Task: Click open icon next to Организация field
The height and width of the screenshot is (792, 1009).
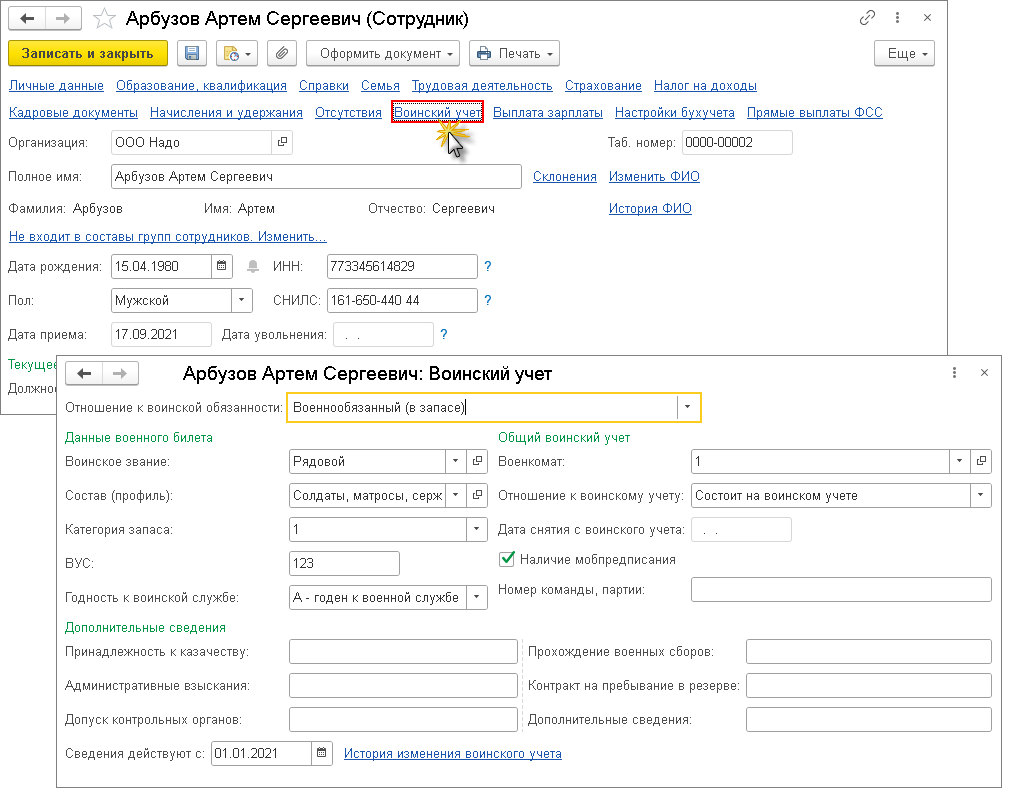Action: click(282, 143)
